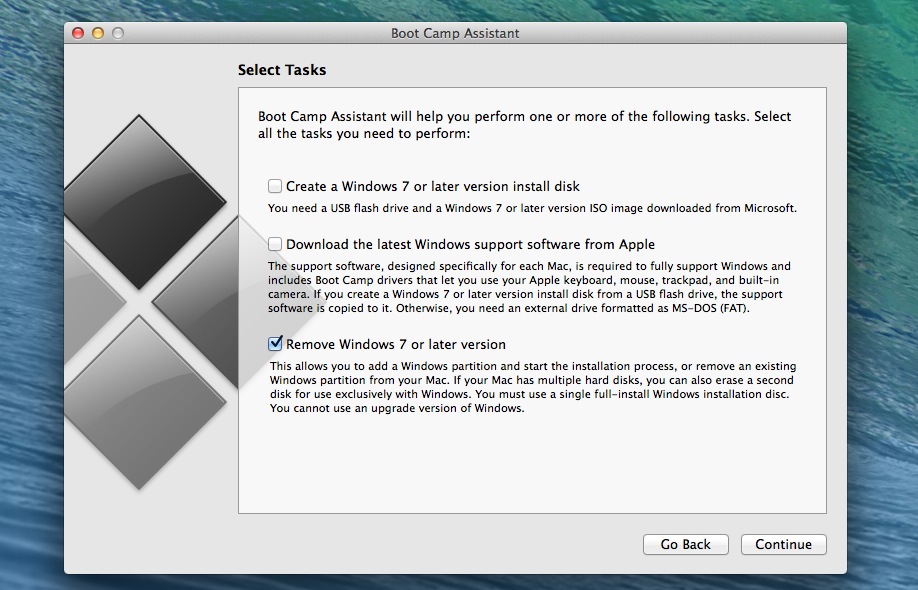918x590 pixels.
Task: Uncheck Remove Windows 7 or later version
Action: (275, 344)
